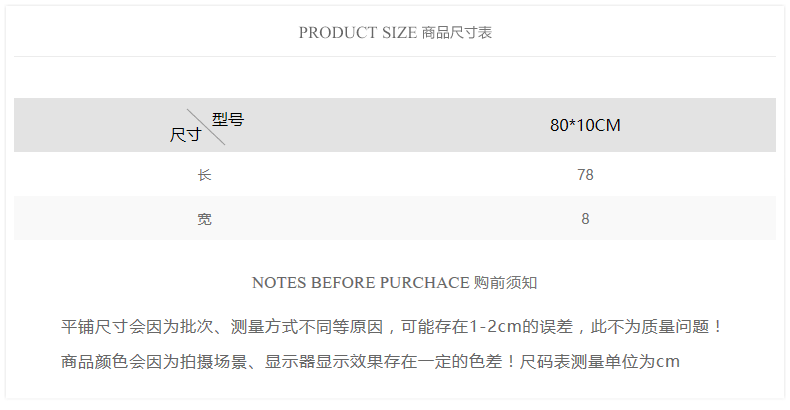Select the width value 8
Screen dimensions: 790x410
[585, 219]
